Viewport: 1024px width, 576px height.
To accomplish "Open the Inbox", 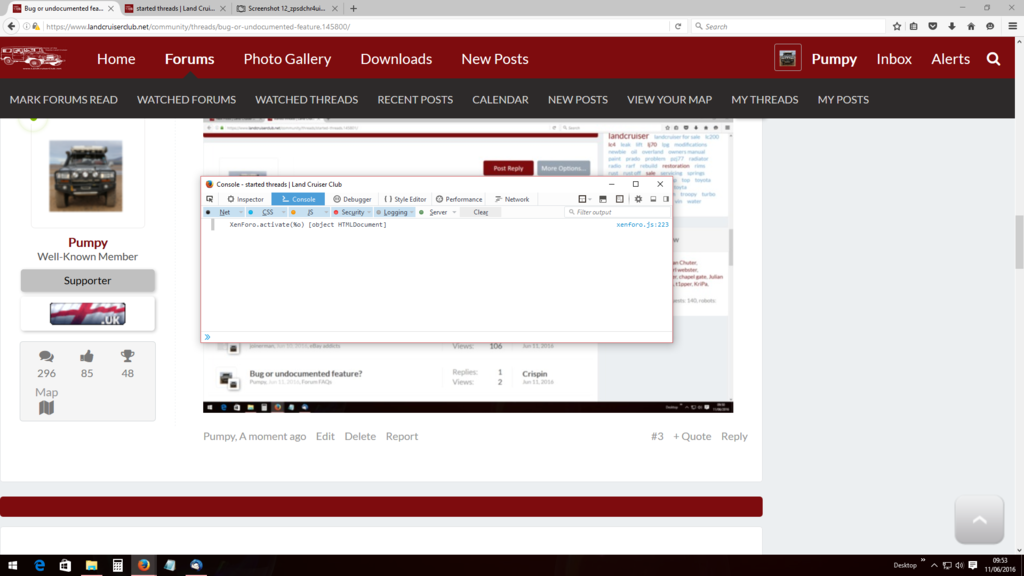I will pyautogui.click(x=894, y=59).
